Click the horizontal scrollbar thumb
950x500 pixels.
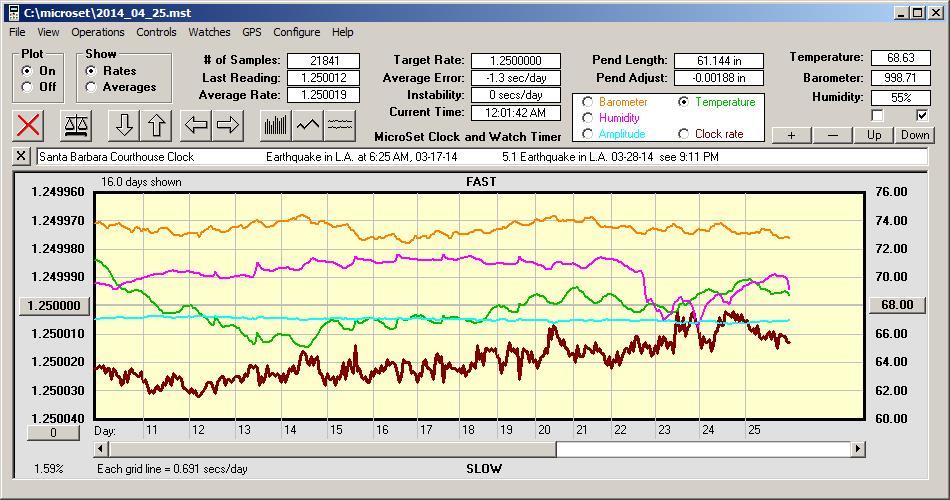333,449
